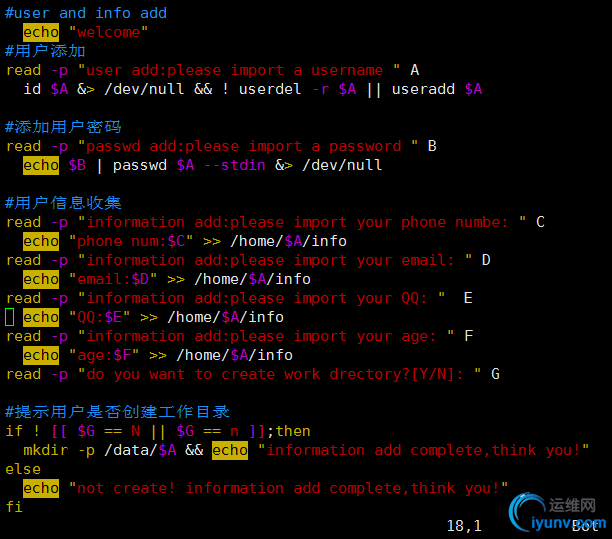
Task: Click the highlighted 'echo' on the mkdir line
Action: point(230,450)
